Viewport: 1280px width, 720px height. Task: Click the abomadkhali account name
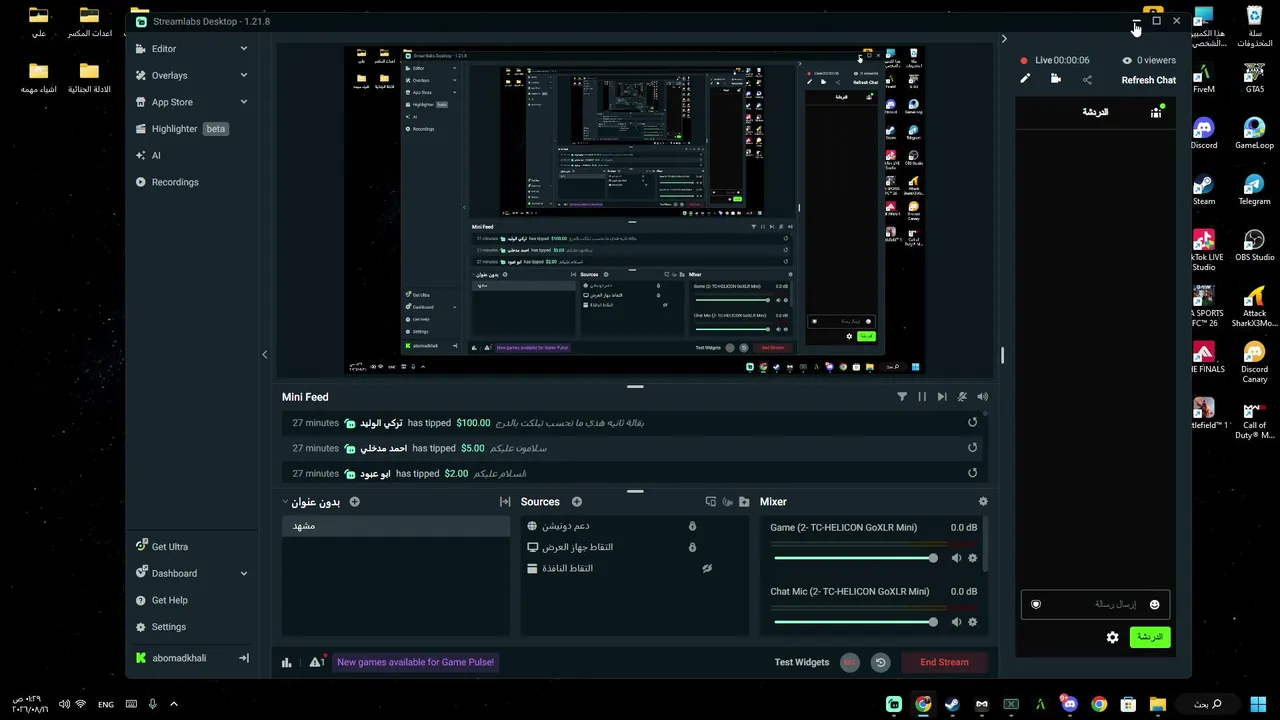click(x=179, y=658)
